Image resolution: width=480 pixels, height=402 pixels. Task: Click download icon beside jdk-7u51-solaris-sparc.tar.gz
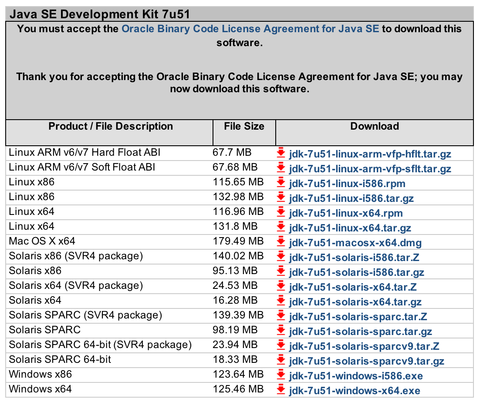tap(281, 330)
